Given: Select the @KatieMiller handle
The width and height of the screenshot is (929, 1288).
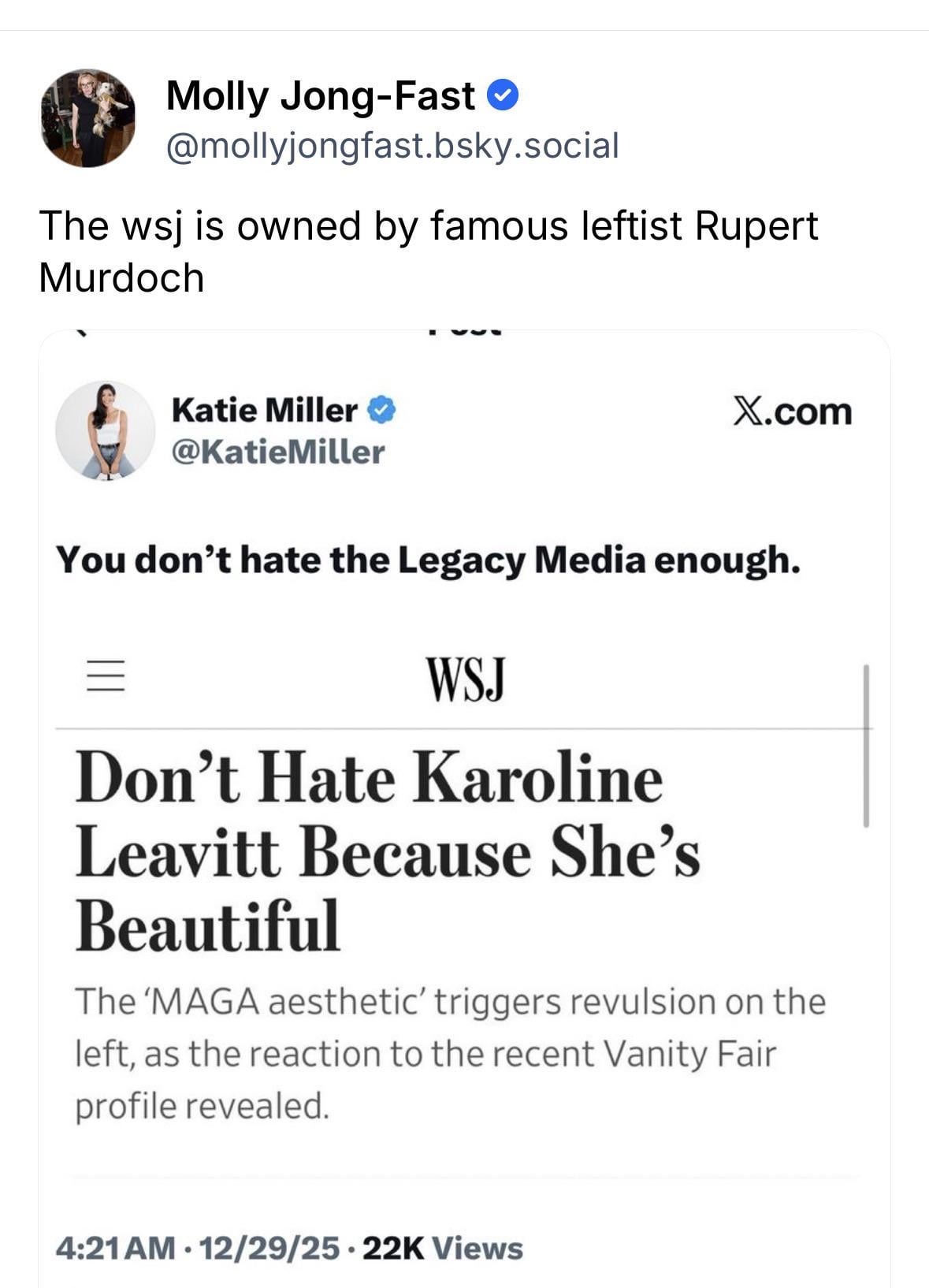Looking at the screenshot, I should [277, 452].
